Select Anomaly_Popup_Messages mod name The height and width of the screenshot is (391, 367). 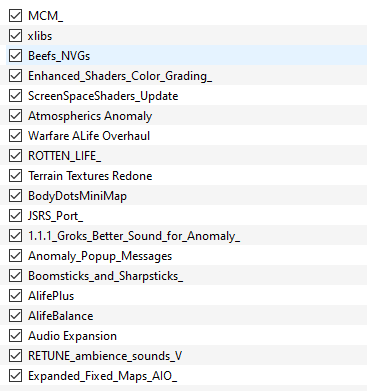(x=100, y=256)
